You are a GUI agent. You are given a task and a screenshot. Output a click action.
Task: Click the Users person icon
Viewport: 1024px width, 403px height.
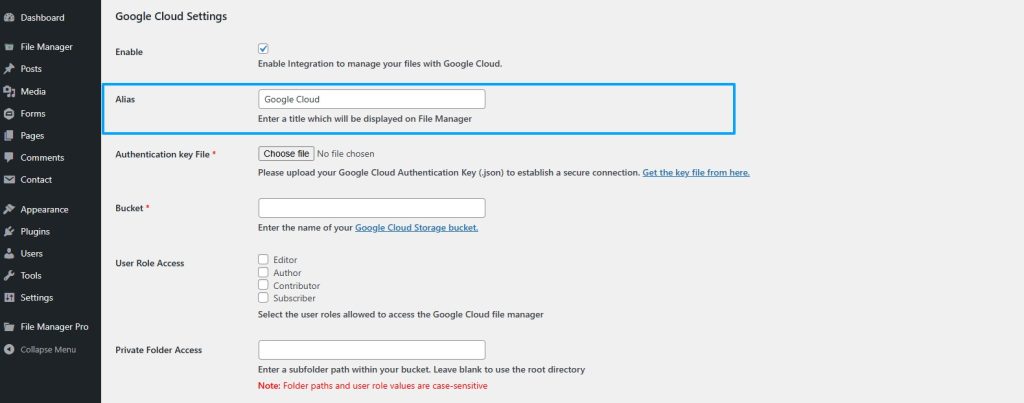9,253
